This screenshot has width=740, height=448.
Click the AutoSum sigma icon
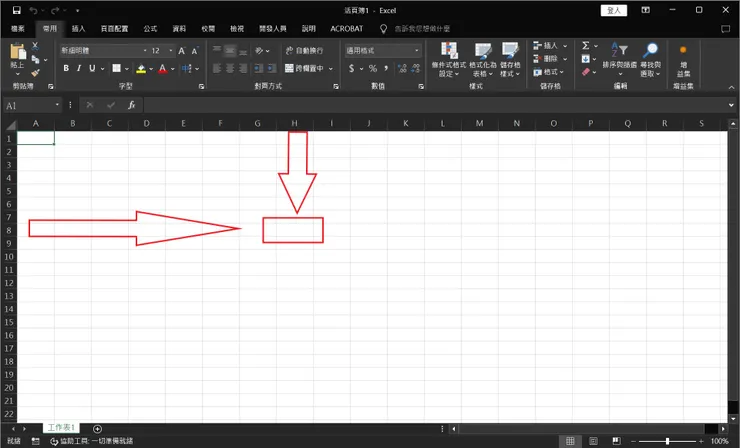pos(586,45)
